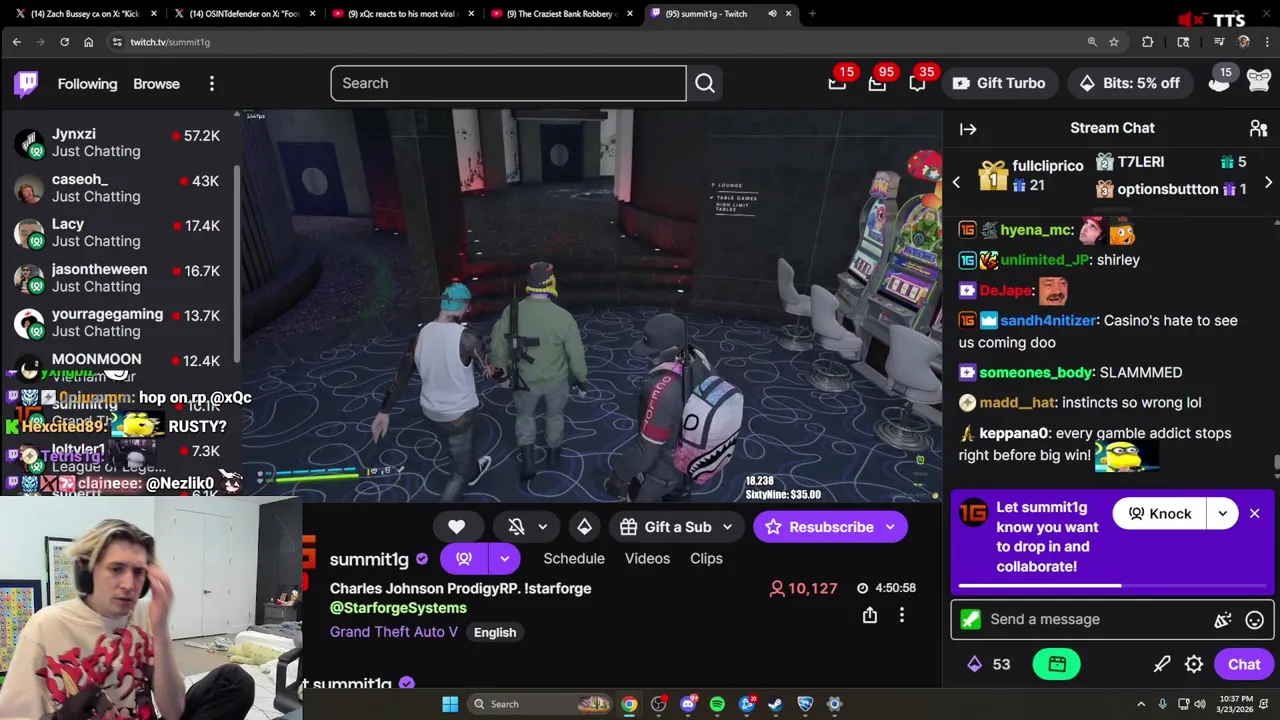This screenshot has height=720, width=1280.
Task: Switch to the Craziest Bank Robbery browser tab
Action: click(562, 14)
